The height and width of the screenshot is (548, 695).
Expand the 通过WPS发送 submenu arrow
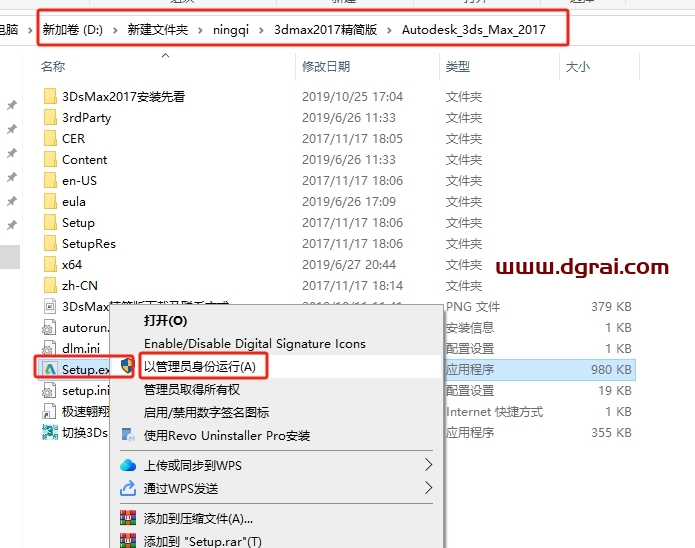(428, 488)
